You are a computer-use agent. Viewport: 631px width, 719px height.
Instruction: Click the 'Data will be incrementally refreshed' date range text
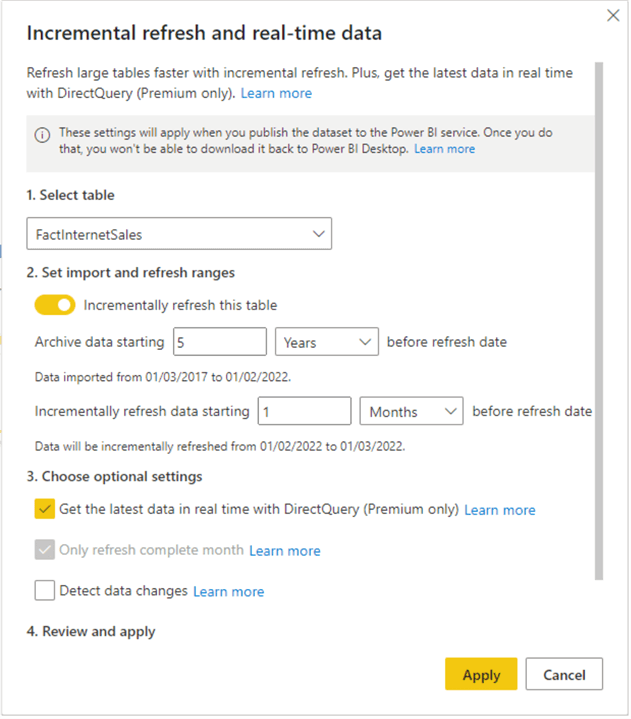click(x=220, y=446)
